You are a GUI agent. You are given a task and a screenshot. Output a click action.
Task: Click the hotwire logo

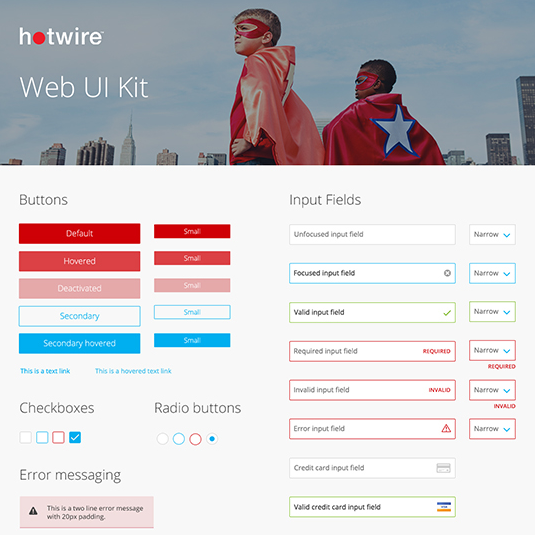click(61, 37)
